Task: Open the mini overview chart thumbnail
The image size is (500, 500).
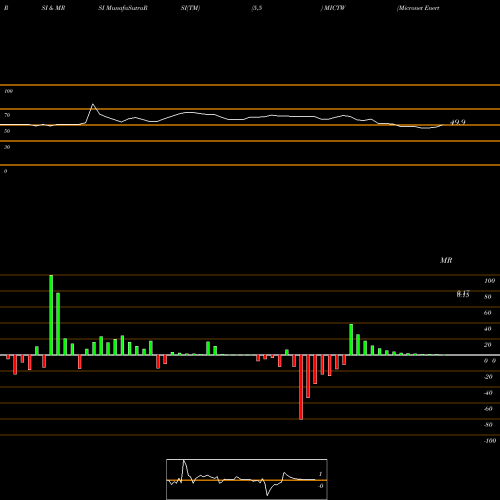Action: [x=247, y=479]
